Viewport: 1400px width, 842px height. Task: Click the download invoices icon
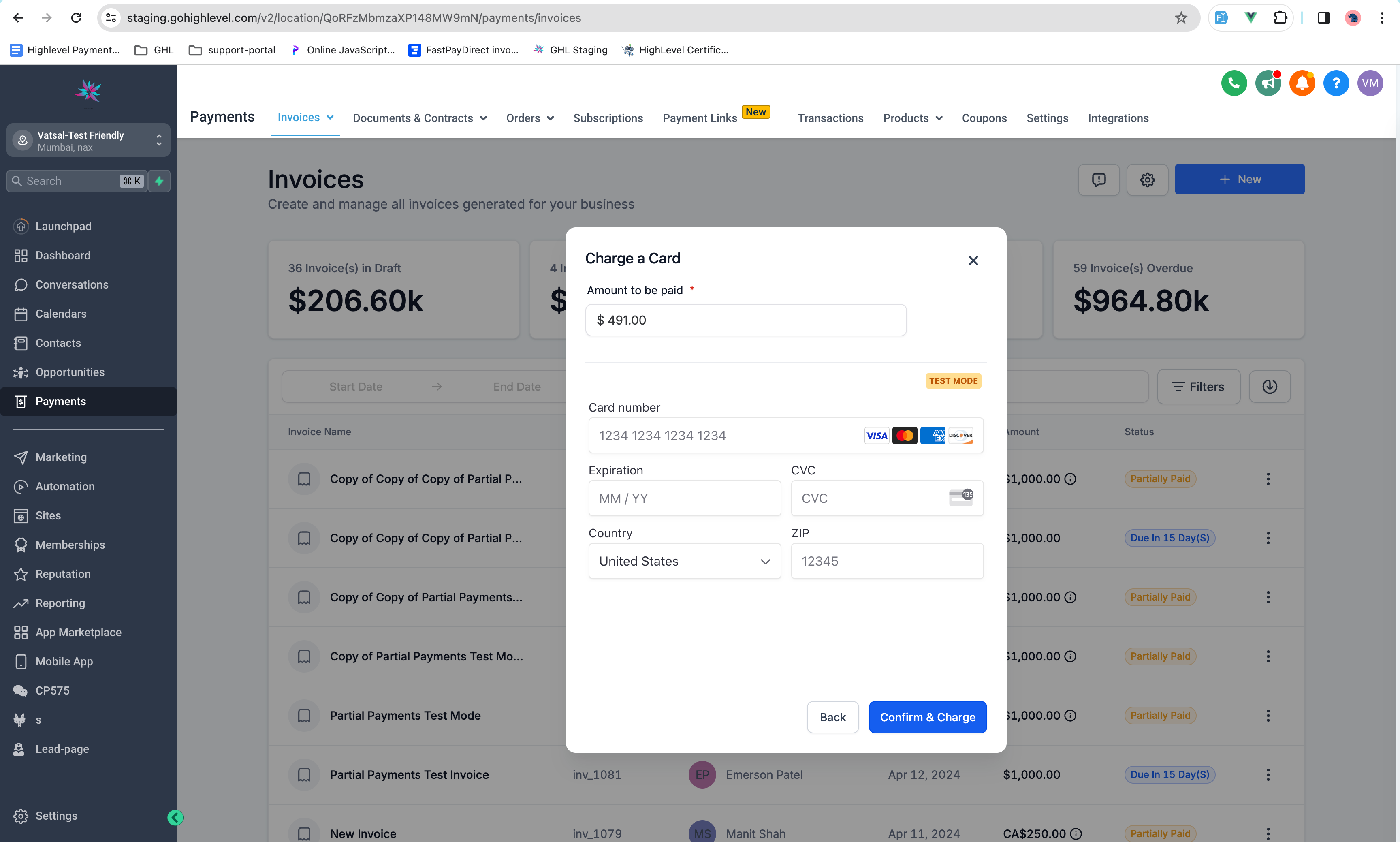1270,387
